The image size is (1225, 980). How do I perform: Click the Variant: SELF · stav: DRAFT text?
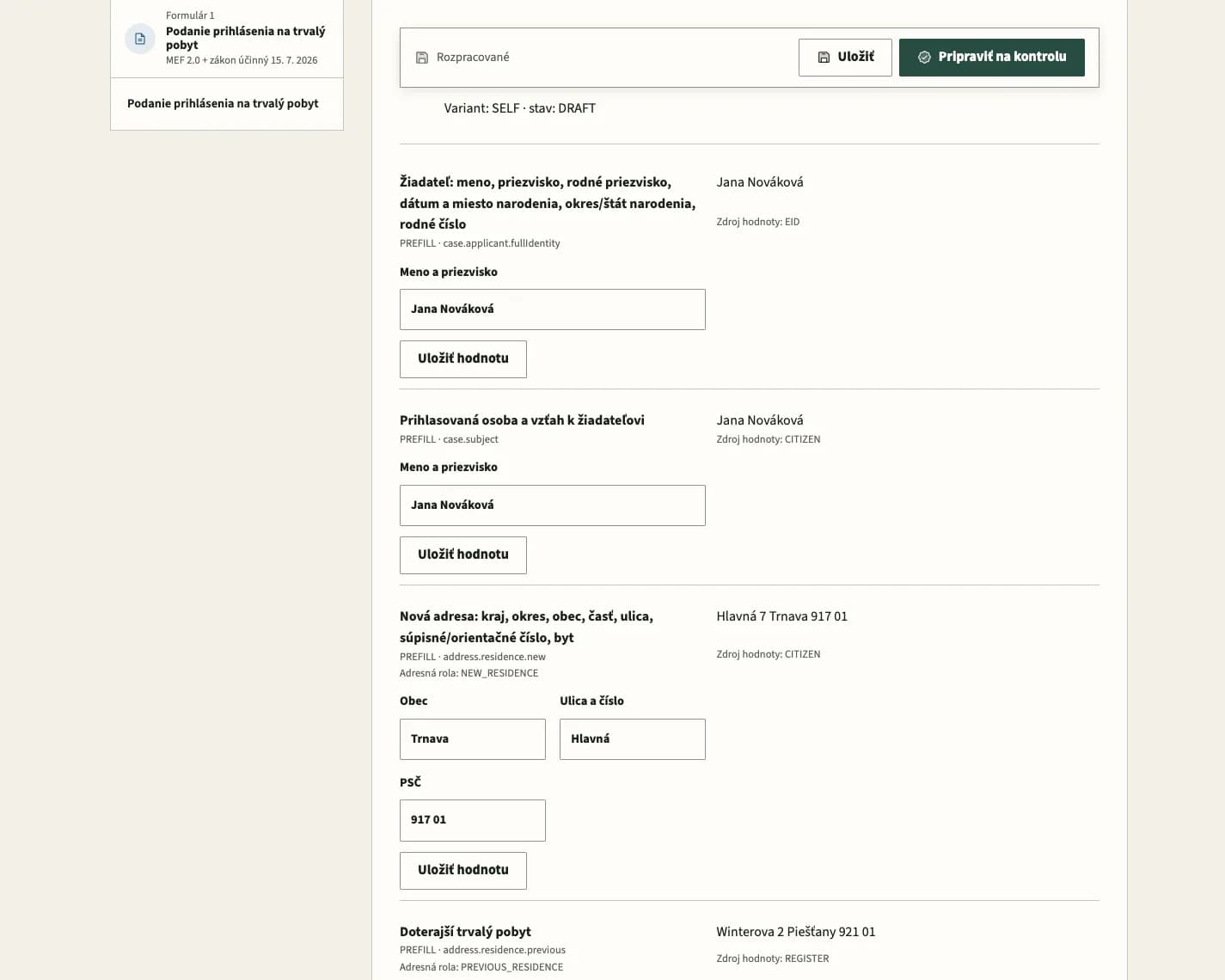coord(519,108)
